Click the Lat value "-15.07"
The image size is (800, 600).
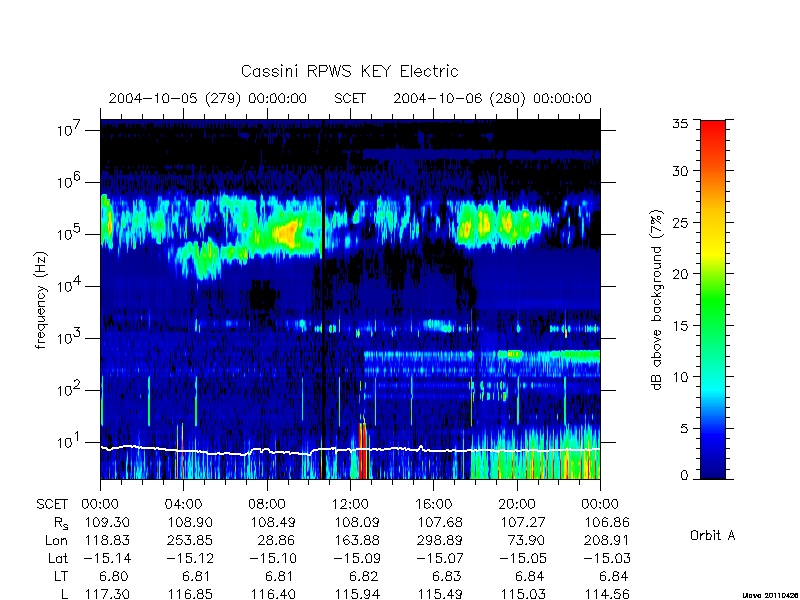440,558
